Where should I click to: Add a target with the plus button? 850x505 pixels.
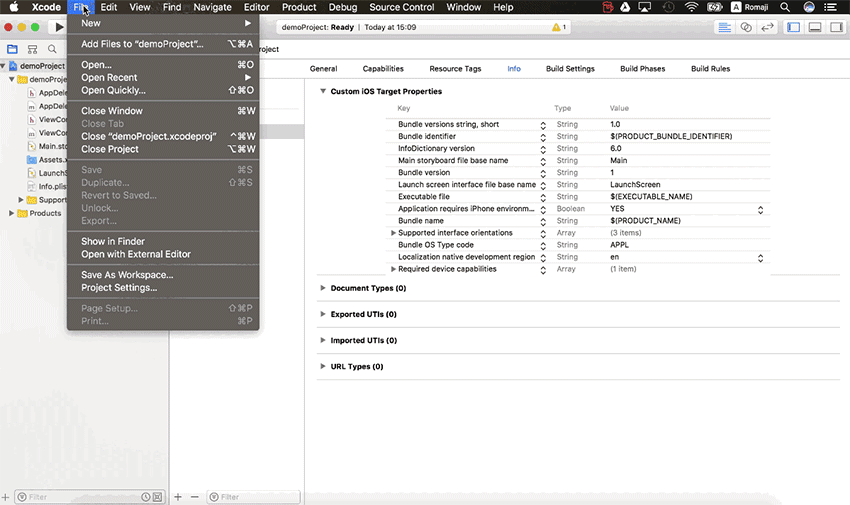pyautogui.click(x=178, y=496)
